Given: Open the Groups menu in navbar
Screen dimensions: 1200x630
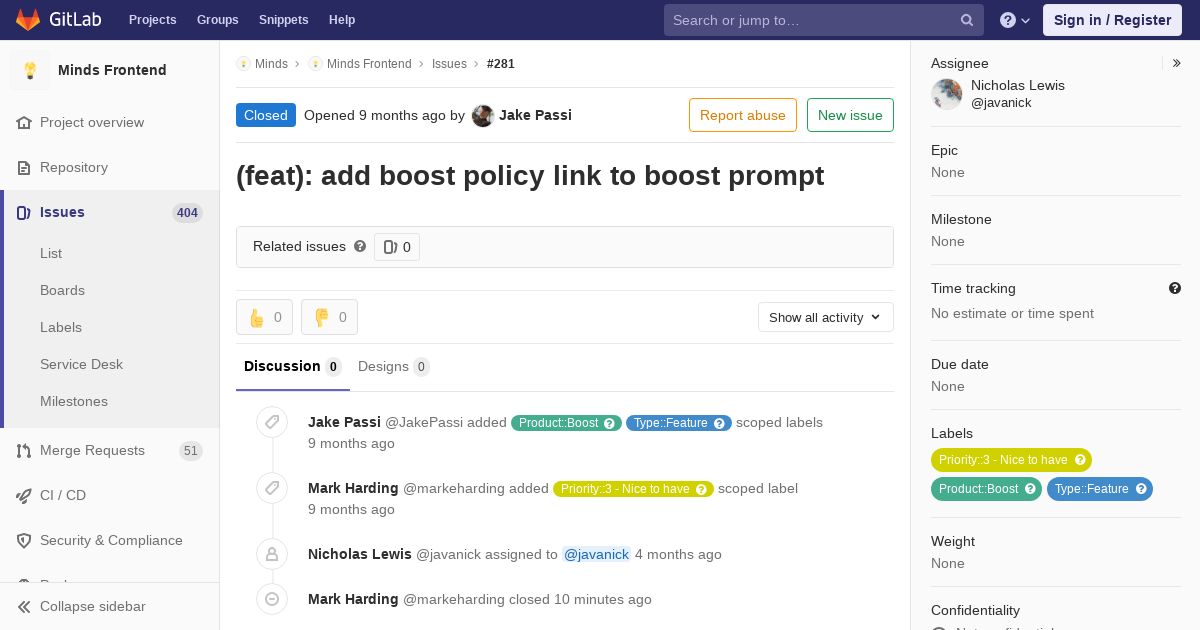Looking at the screenshot, I should 217,20.
